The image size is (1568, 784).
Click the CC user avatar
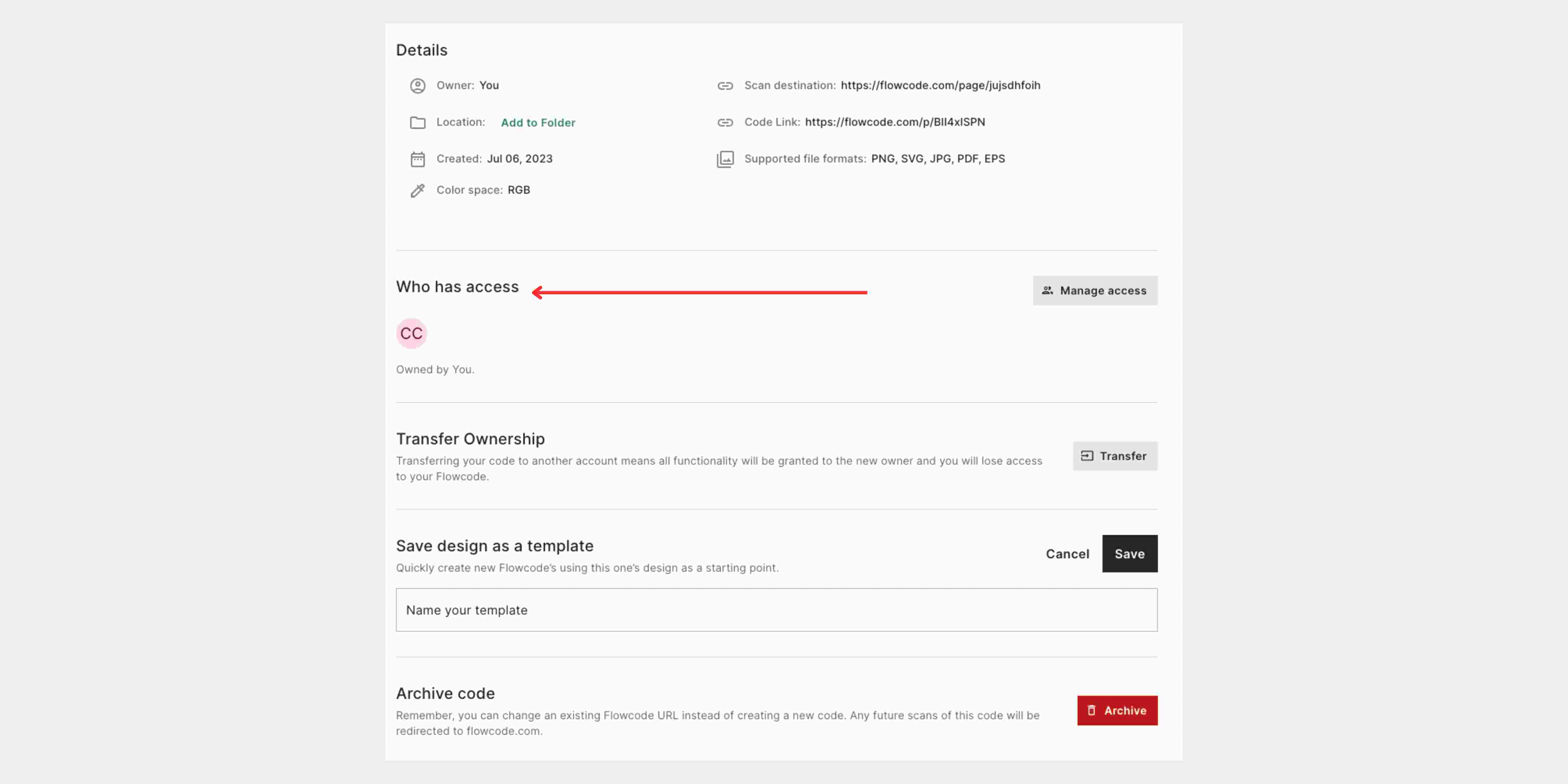point(412,333)
